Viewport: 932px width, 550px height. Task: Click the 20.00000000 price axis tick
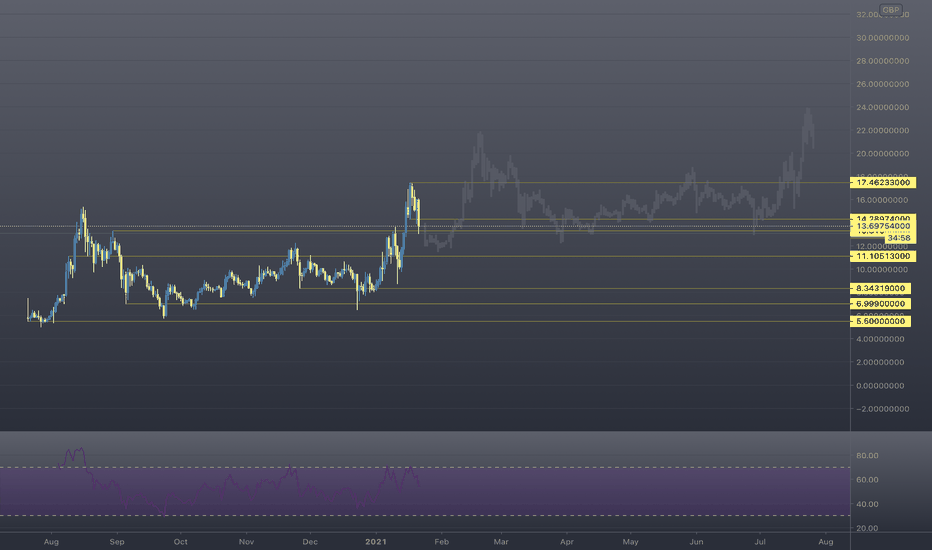click(883, 153)
